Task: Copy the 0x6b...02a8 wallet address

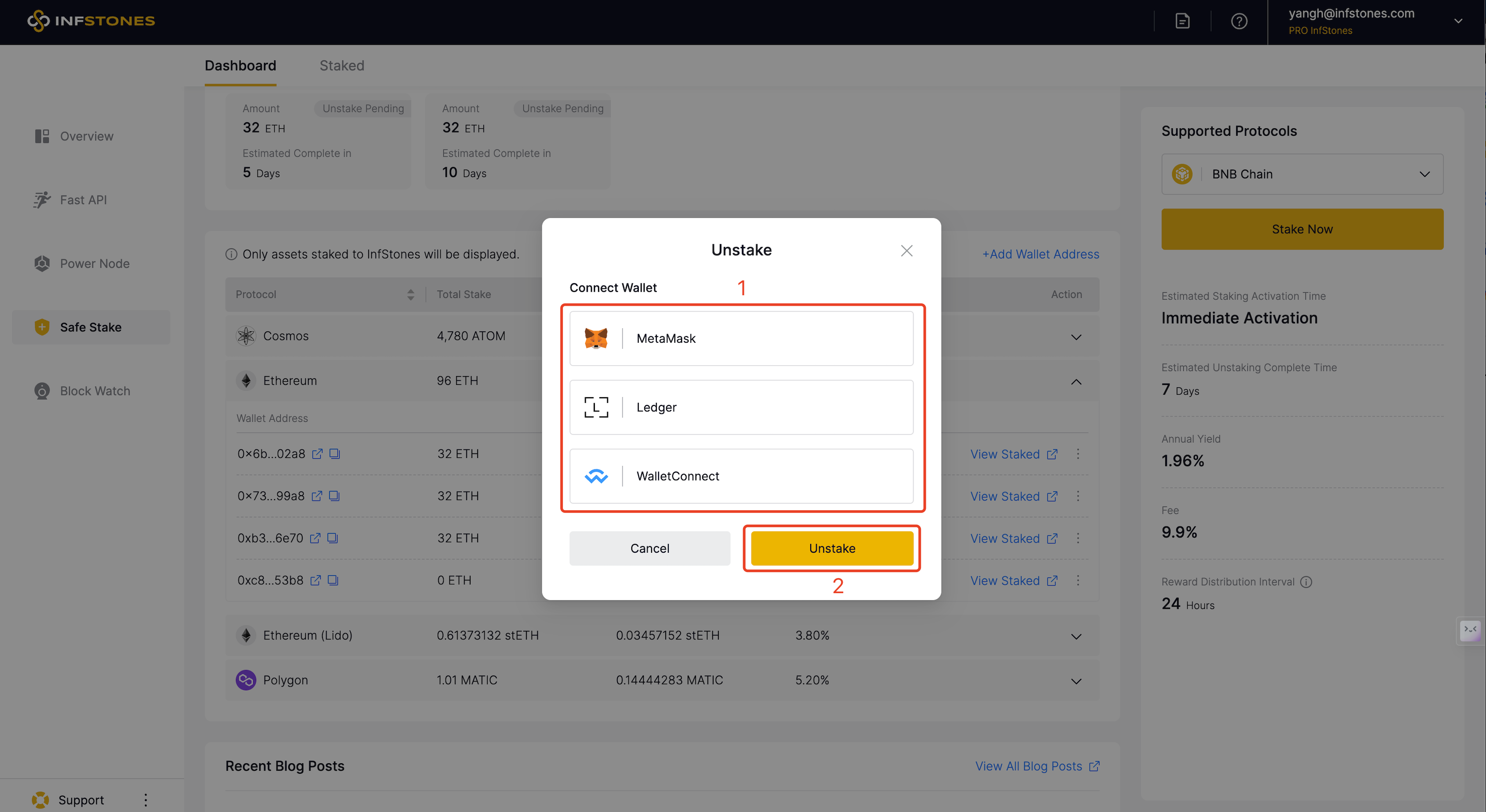Action: coord(334,454)
